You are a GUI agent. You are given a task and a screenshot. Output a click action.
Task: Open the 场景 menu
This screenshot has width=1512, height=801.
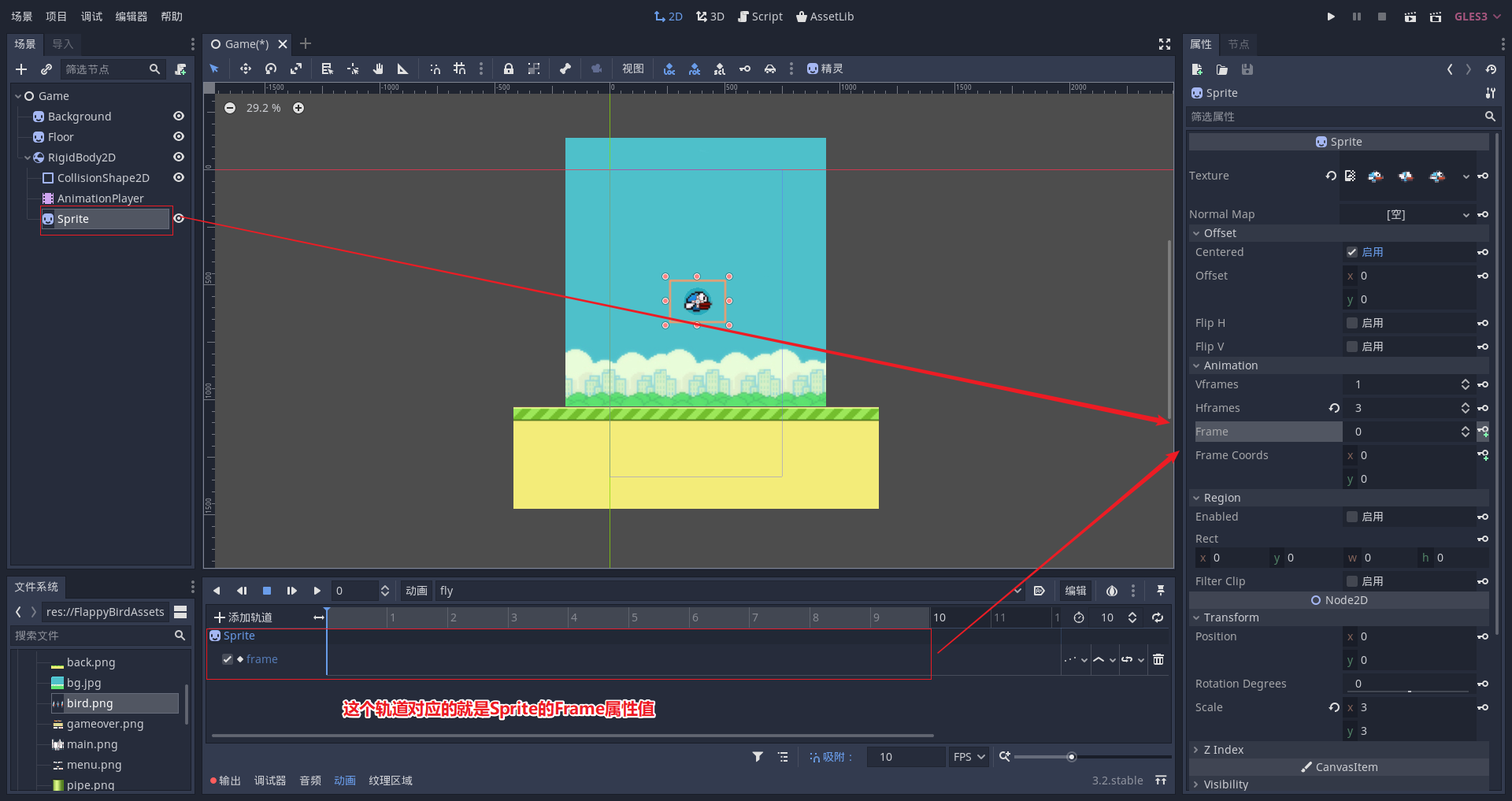click(22, 17)
